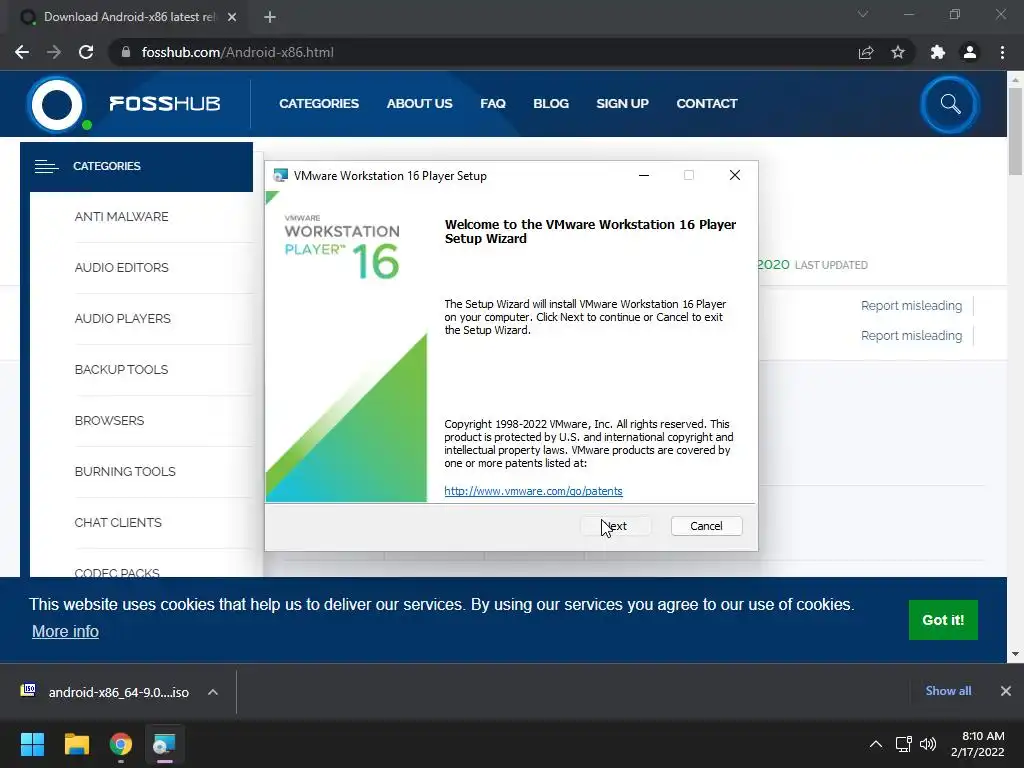Open the FAQ nav item
The image size is (1024, 768).
pos(493,104)
